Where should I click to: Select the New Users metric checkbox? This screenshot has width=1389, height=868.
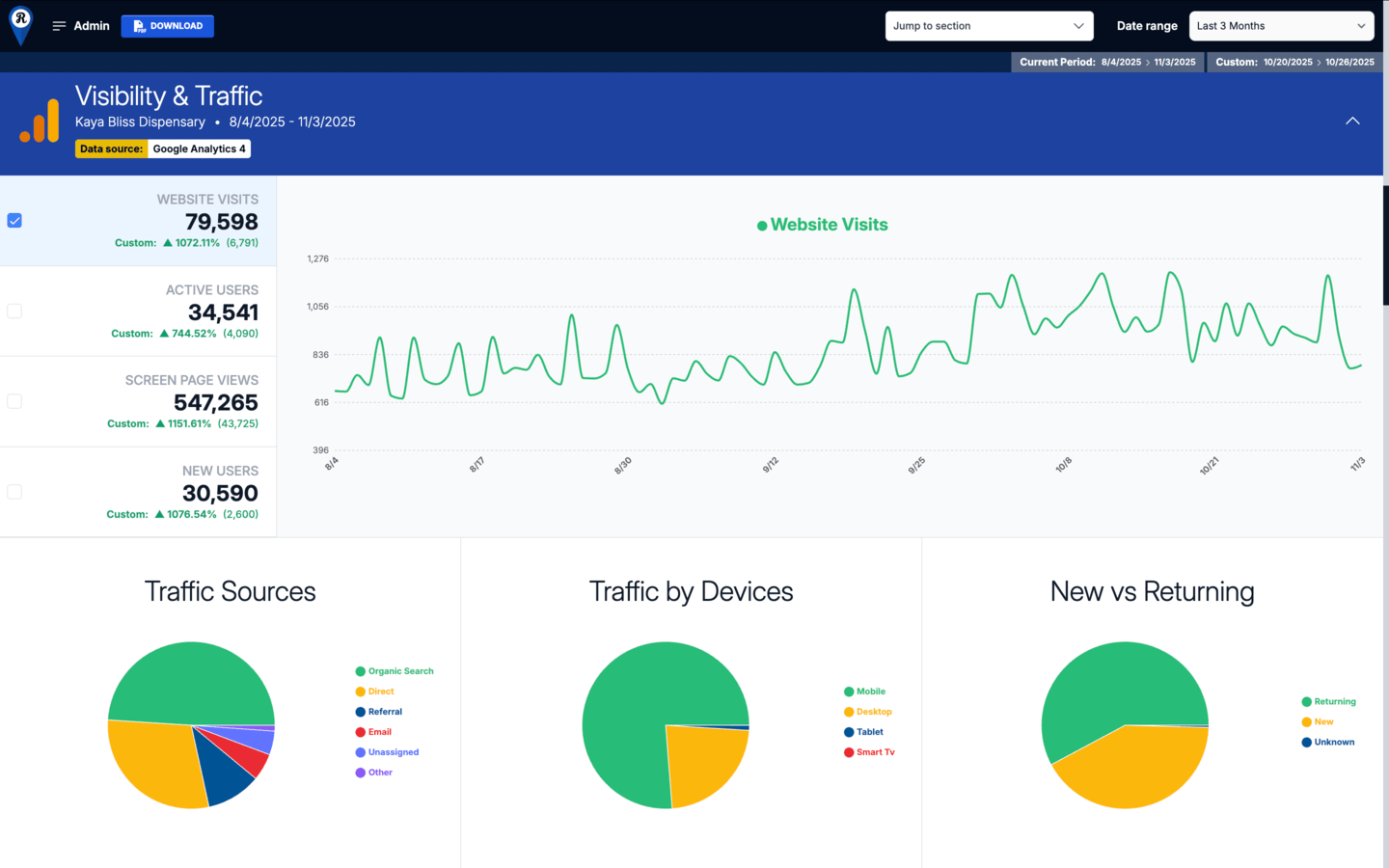pos(14,492)
